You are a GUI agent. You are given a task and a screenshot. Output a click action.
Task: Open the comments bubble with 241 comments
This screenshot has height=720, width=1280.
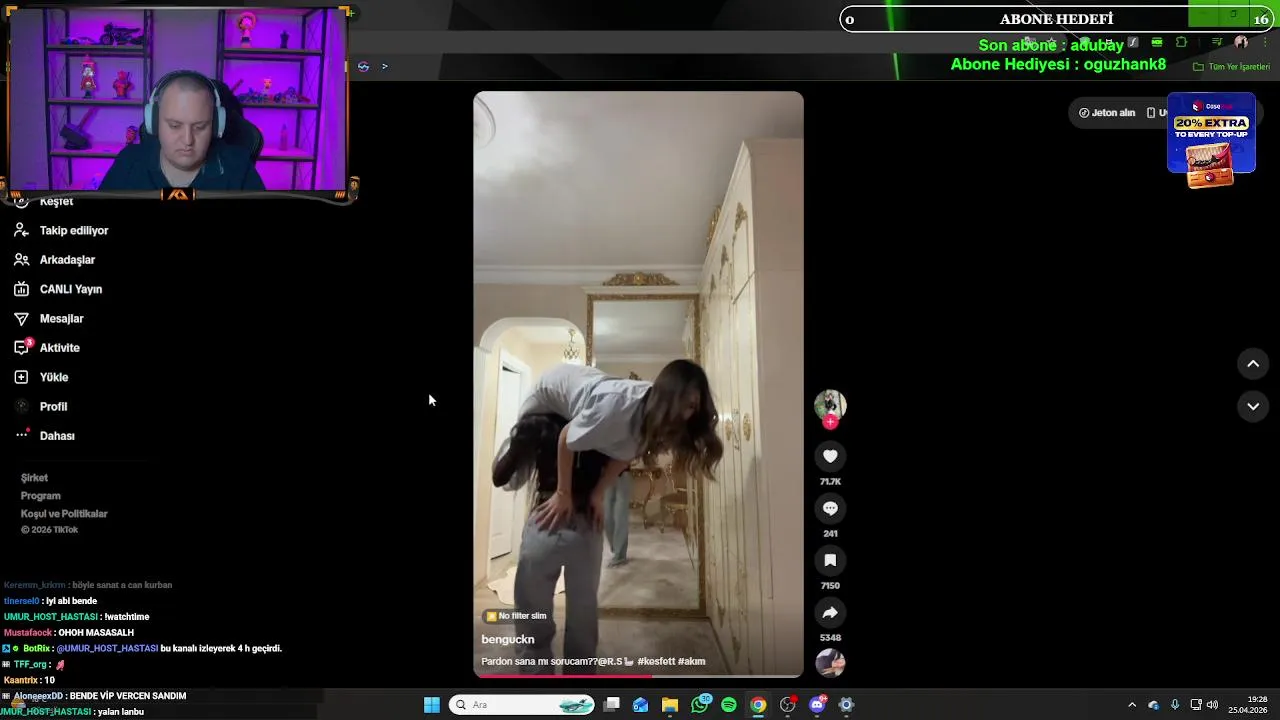(x=830, y=508)
